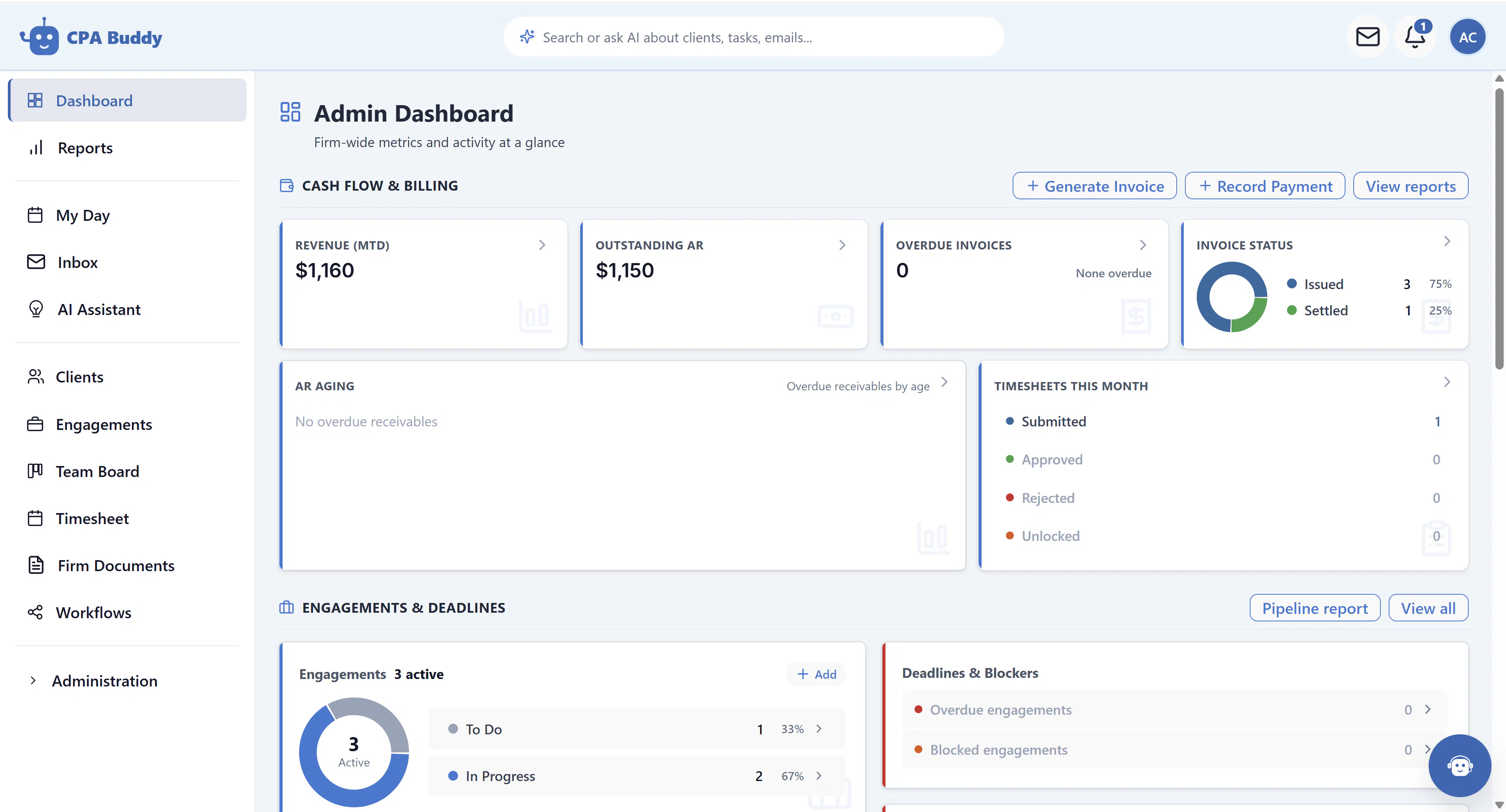Click Pipeline report button

(1315, 608)
